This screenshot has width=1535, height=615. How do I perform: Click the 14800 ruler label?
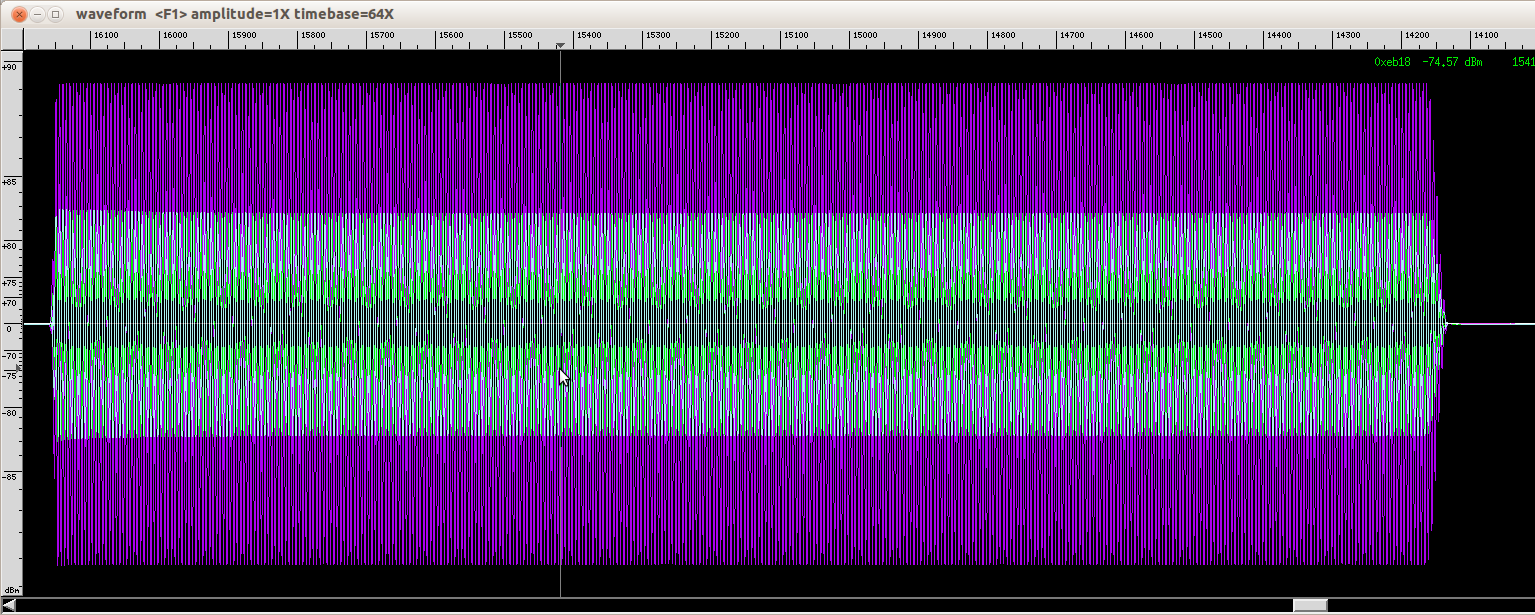pos(1002,36)
